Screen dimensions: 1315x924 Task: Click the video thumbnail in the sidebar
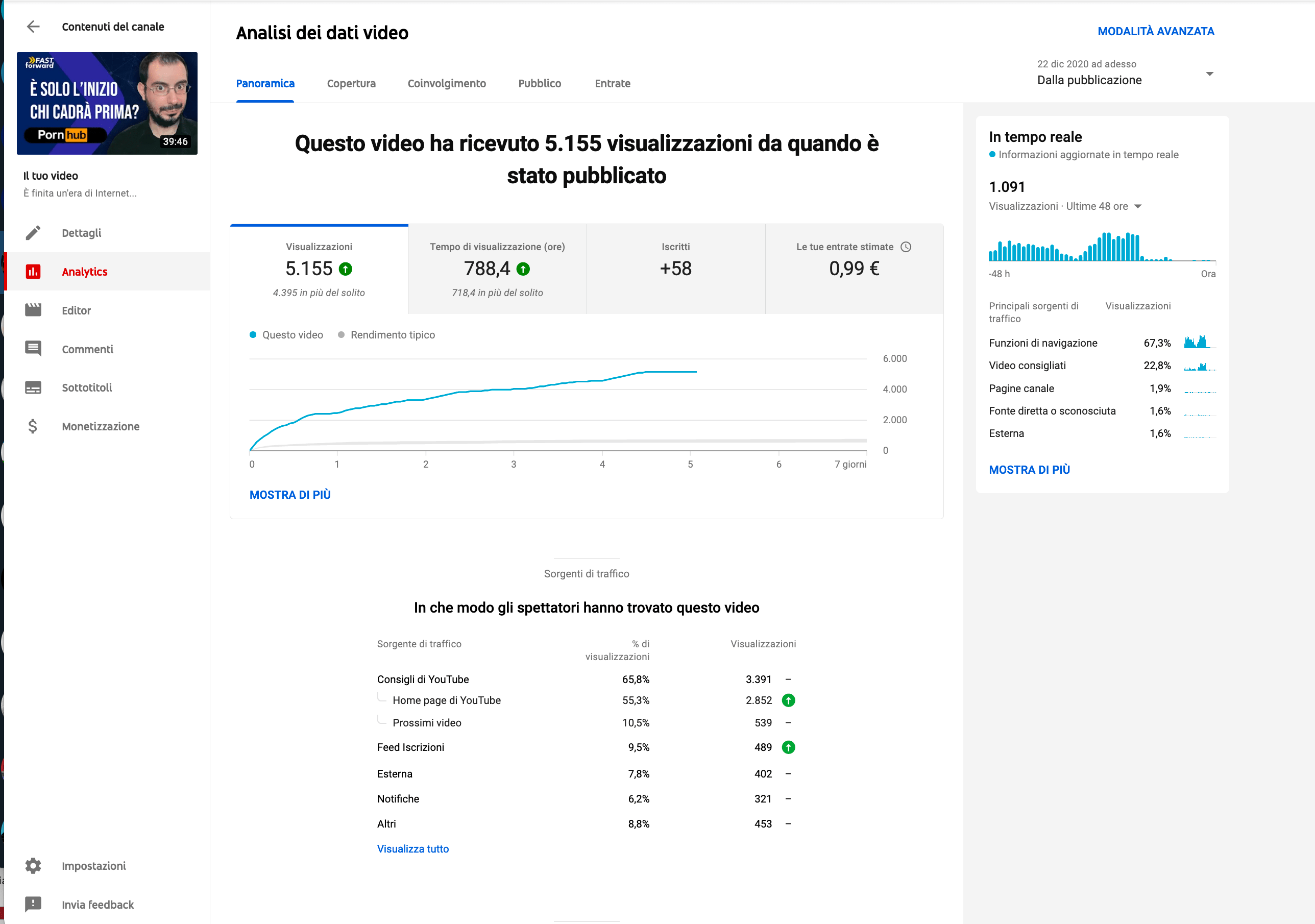(x=107, y=103)
